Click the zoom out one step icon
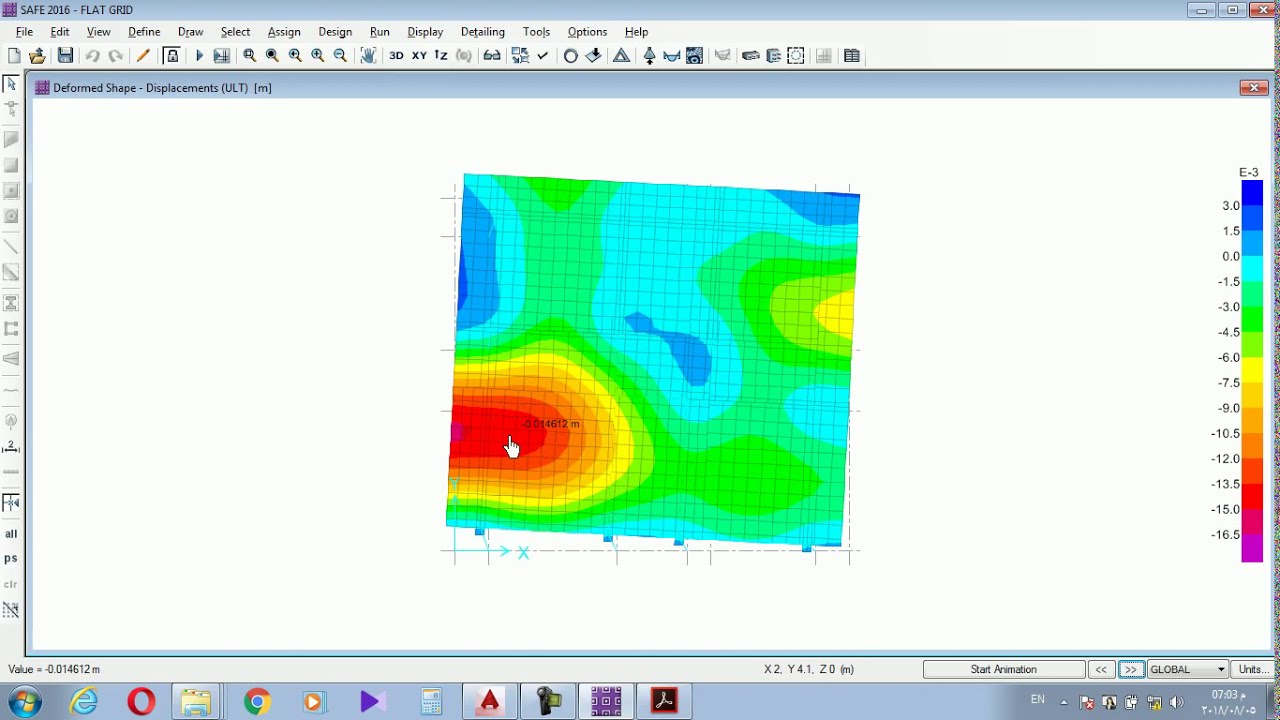Screen dimensions: 1280x720 coord(341,56)
